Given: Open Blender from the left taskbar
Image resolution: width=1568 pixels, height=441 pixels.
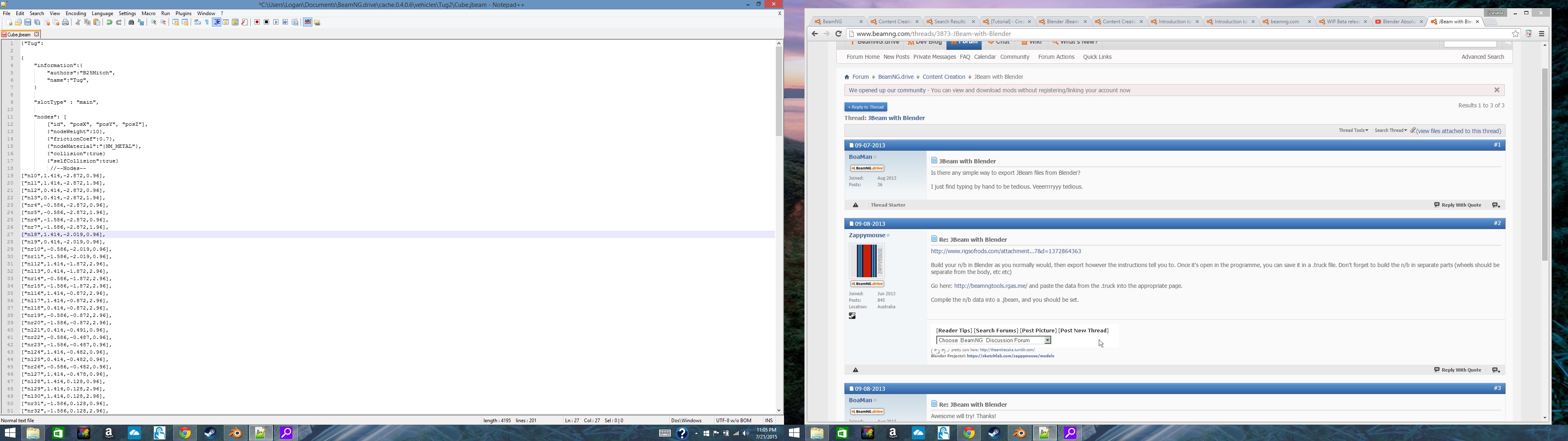Looking at the screenshot, I should [x=235, y=433].
